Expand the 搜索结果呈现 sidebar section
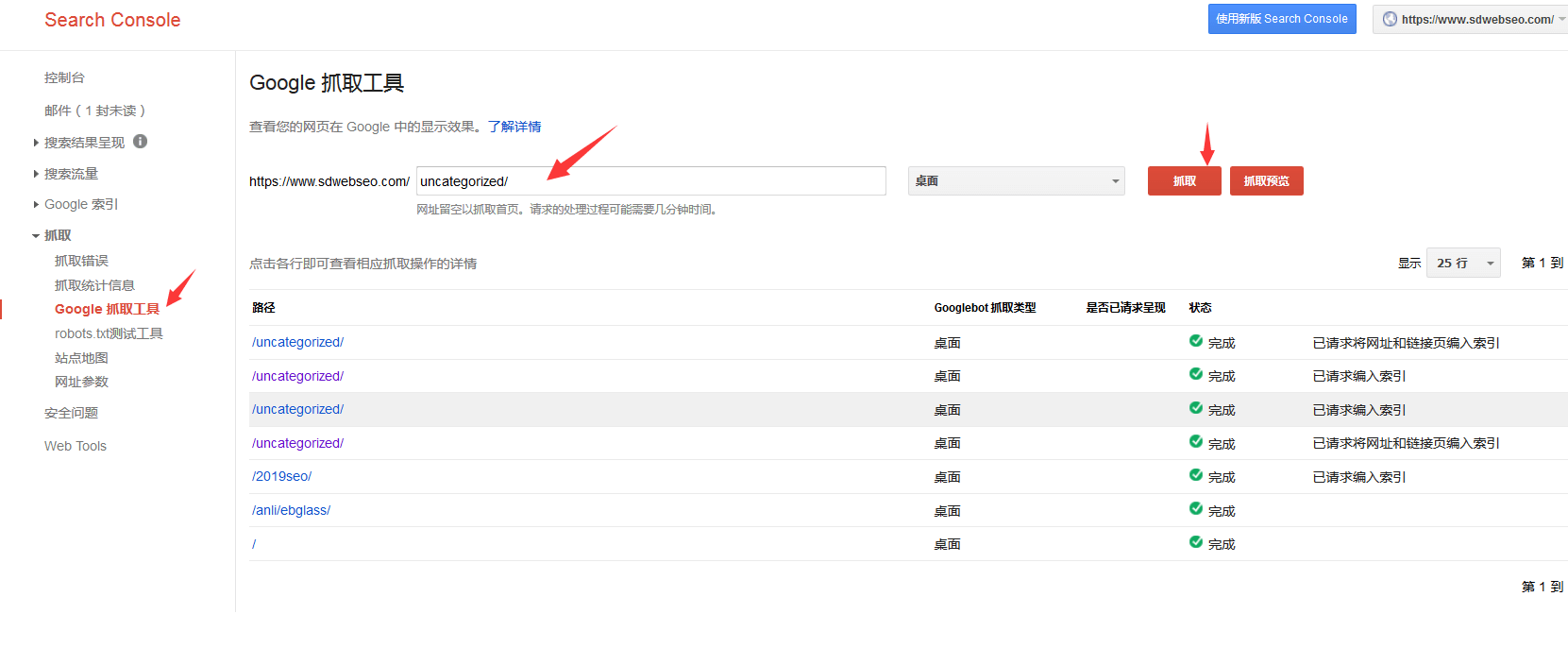 pos(36,143)
